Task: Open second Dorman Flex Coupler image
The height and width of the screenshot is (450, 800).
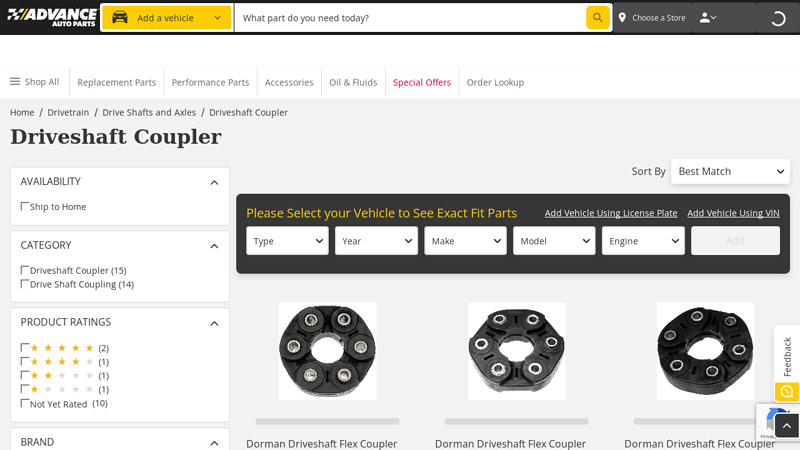Action: click(516, 351)
